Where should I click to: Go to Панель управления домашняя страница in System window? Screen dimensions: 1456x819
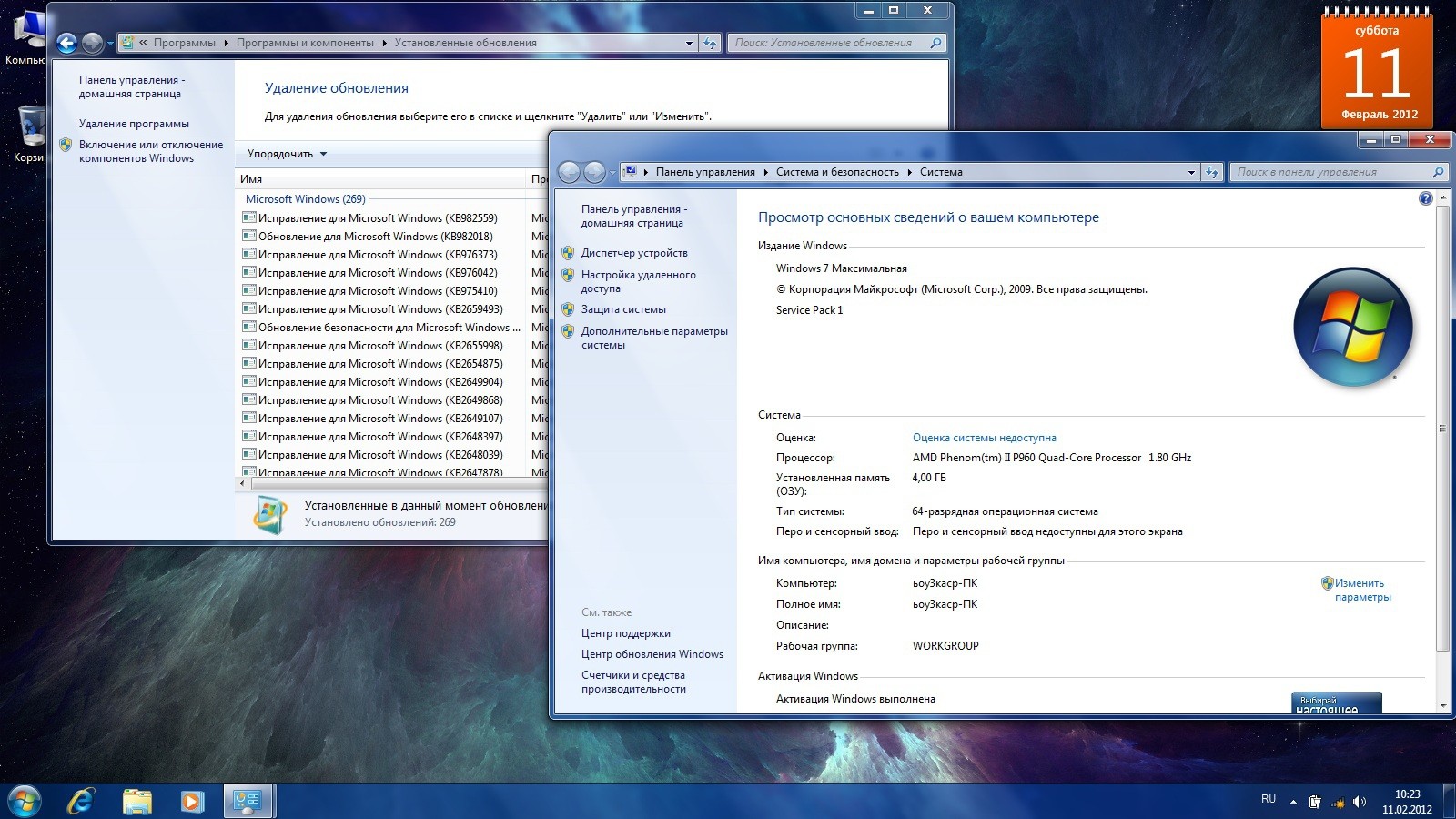click(x=633, y=216)
